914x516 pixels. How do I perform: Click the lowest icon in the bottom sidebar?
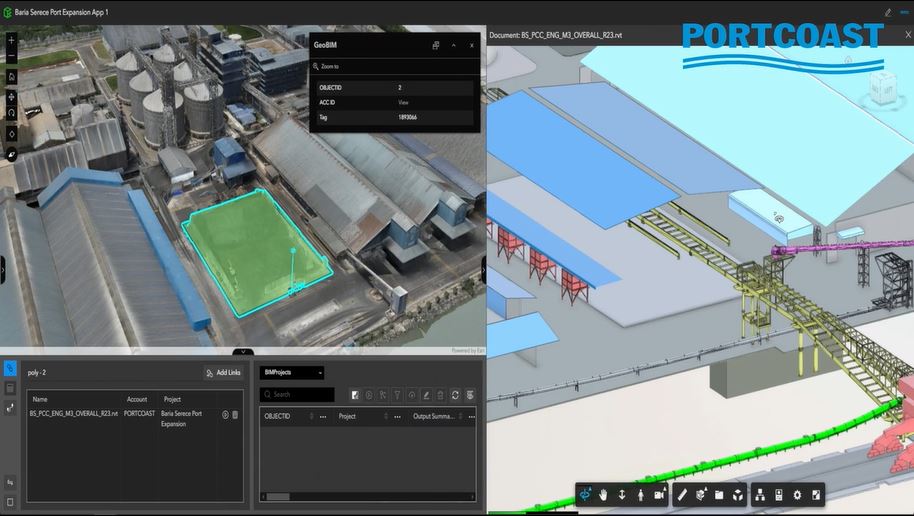tap(10, 501)
